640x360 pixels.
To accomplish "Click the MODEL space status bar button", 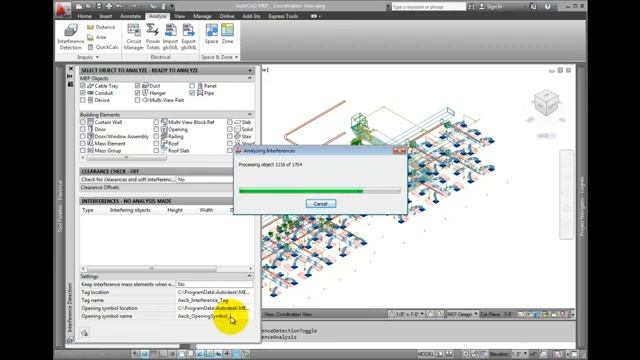I will pyautogui.click(x=426, y=354).
